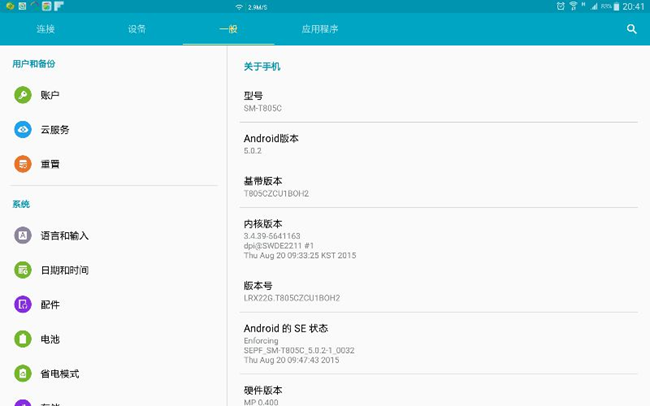Image resolution: width=650 pixels, height=406 pixels.
Task: Click the green battery icon for 电池
Action: [23, 339]
